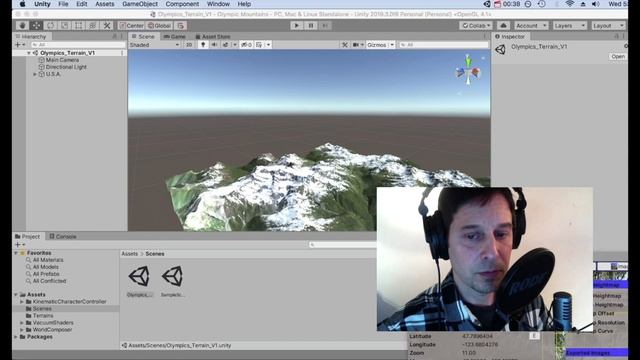Toggle scene lighting lightbulb icon
The image size is (640, 360).
[x=203, y=45]
